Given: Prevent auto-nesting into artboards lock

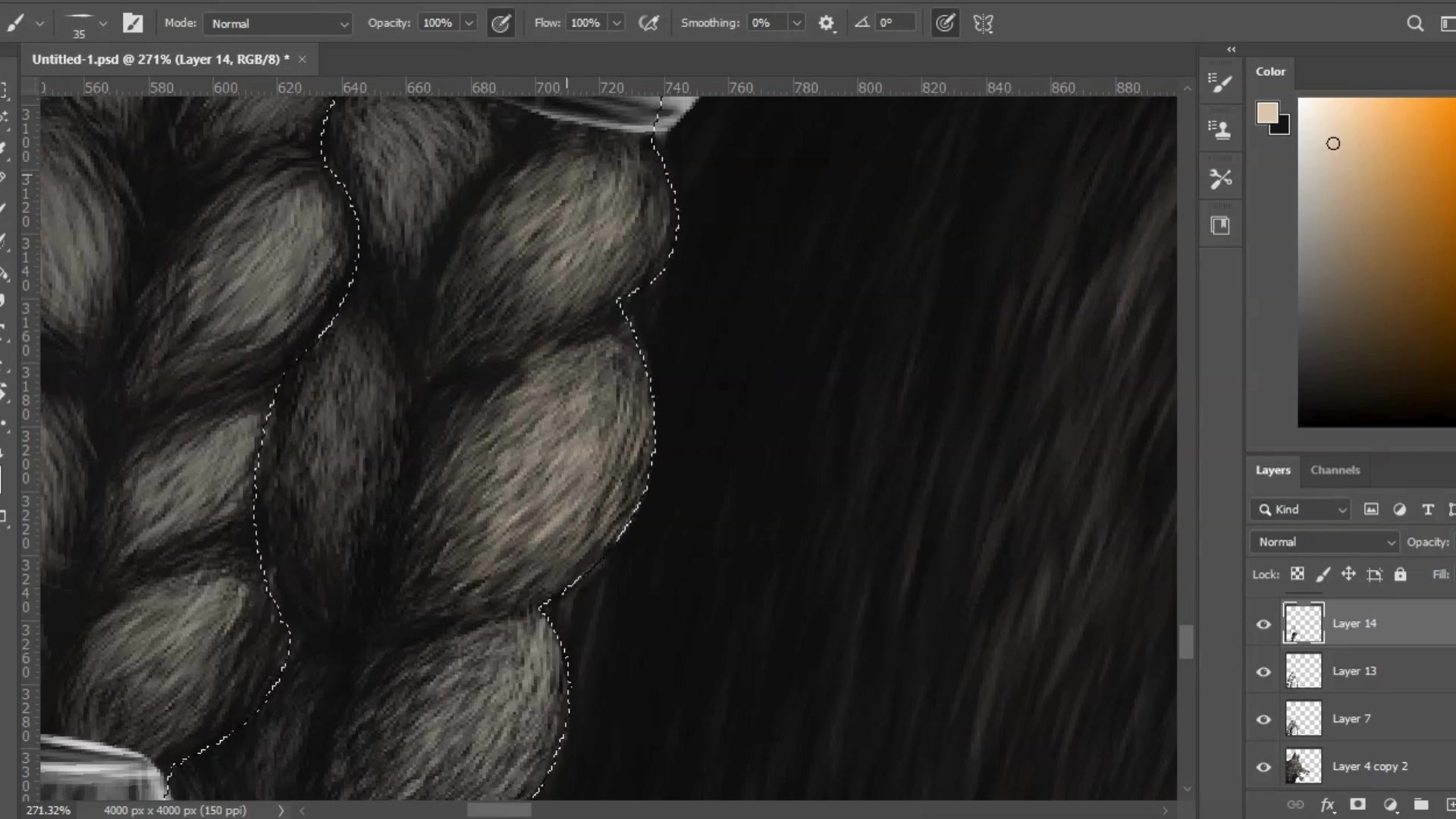Looking at the screenshot, I should coord(1374,575).
